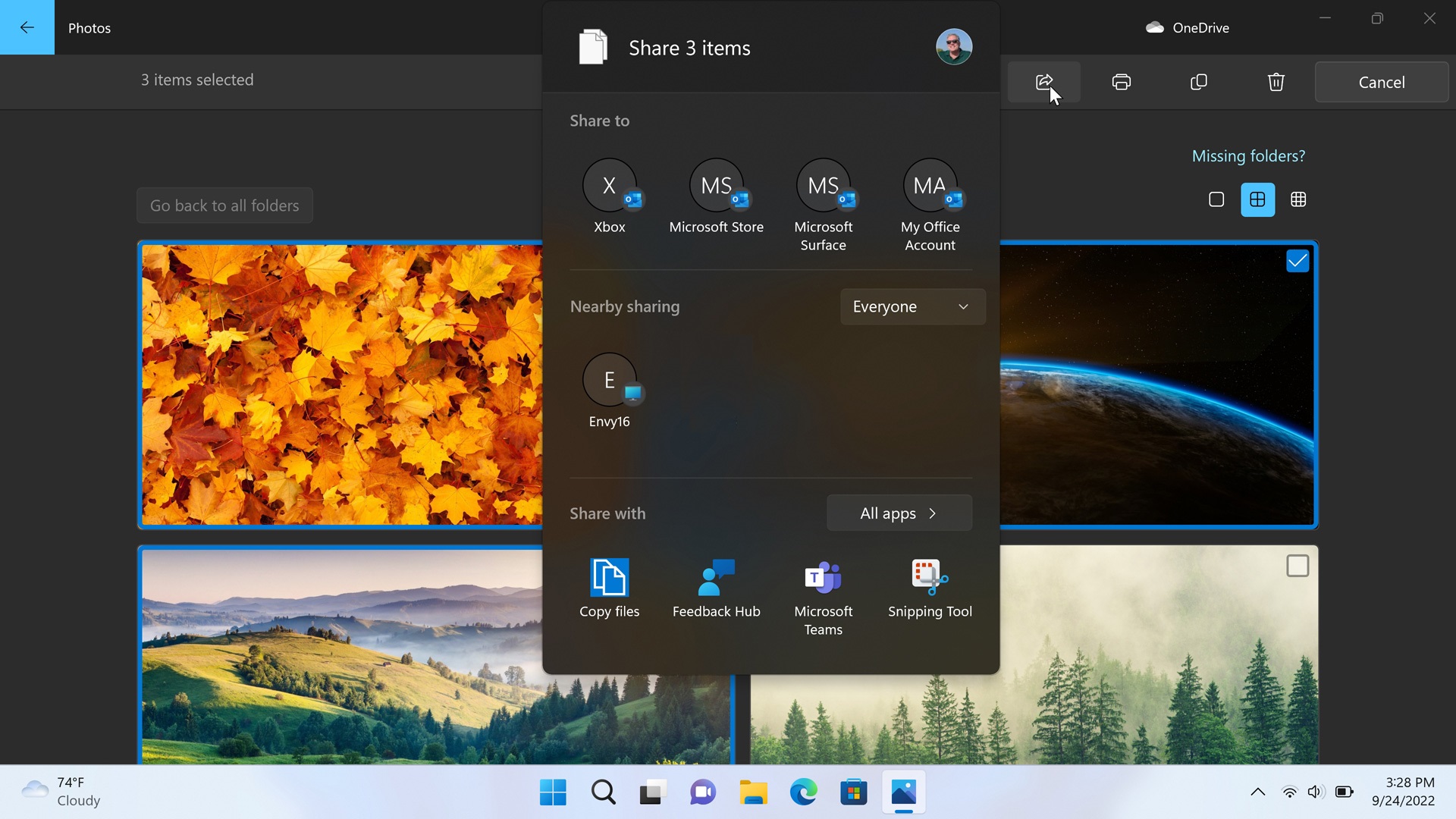Expand All apps list
1456x819 pixels.
point(899,513)
